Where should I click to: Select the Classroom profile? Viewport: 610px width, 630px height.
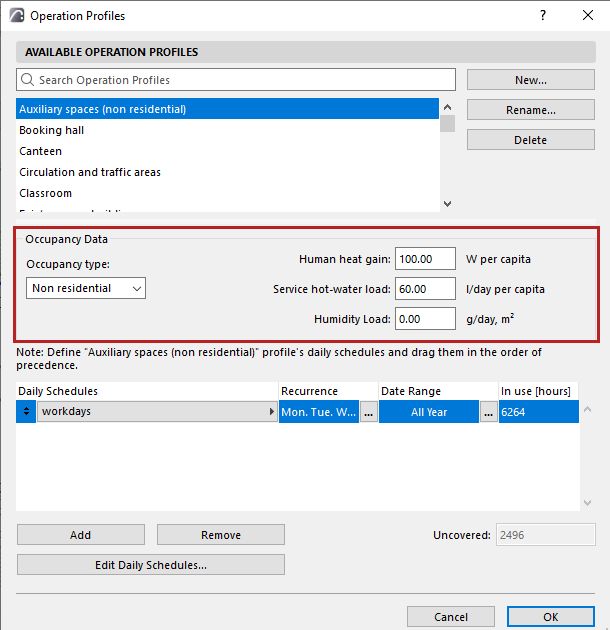227,193
